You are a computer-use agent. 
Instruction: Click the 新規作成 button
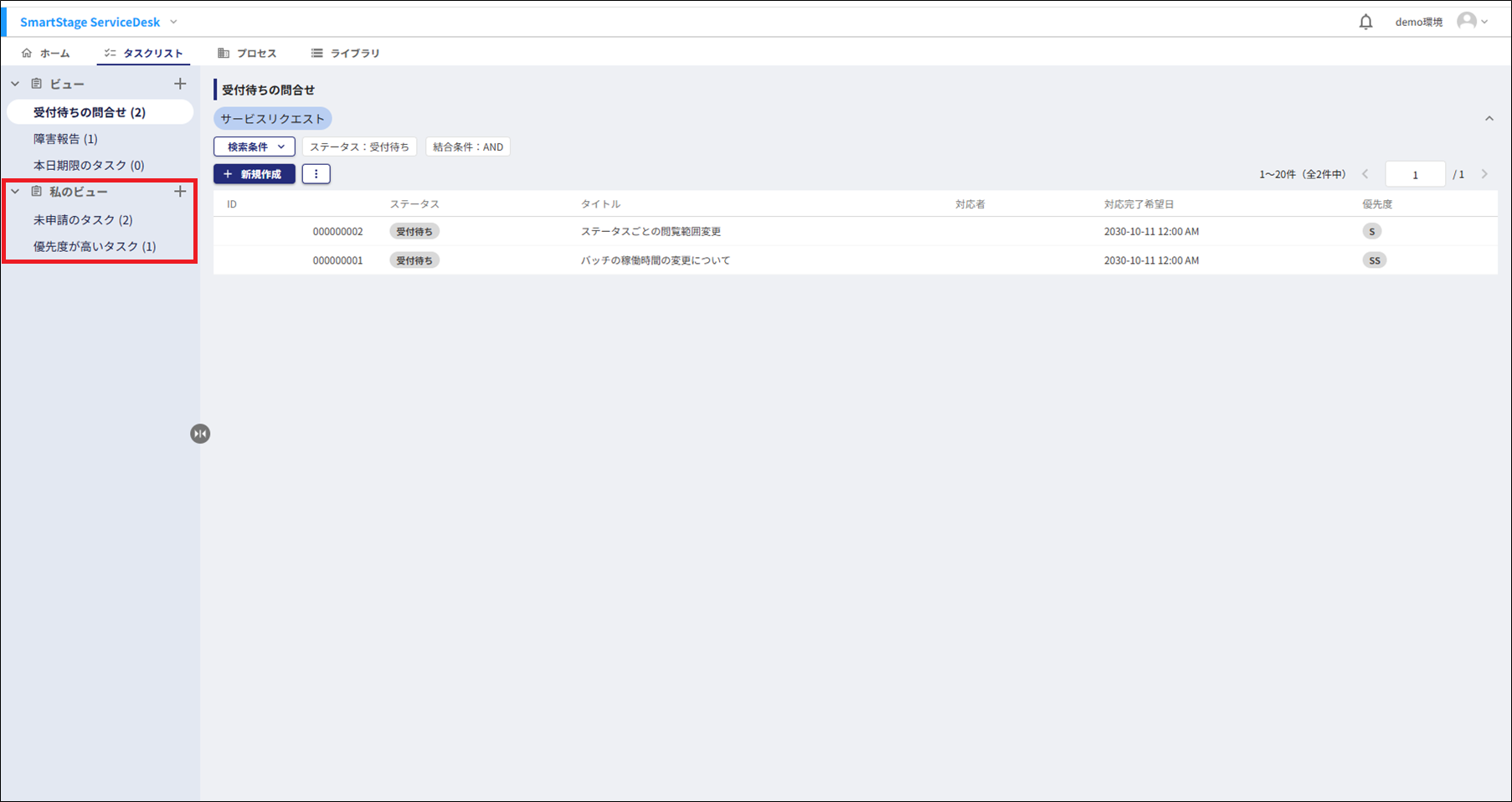pyautogui.click(x=255, y=174)
